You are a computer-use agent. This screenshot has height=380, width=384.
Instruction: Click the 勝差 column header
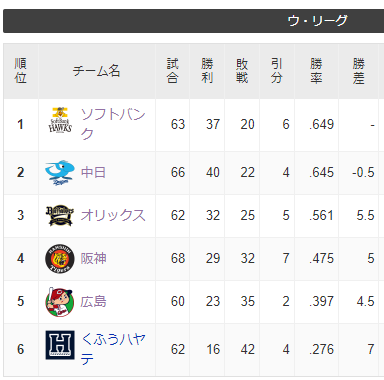pos(359,71)
